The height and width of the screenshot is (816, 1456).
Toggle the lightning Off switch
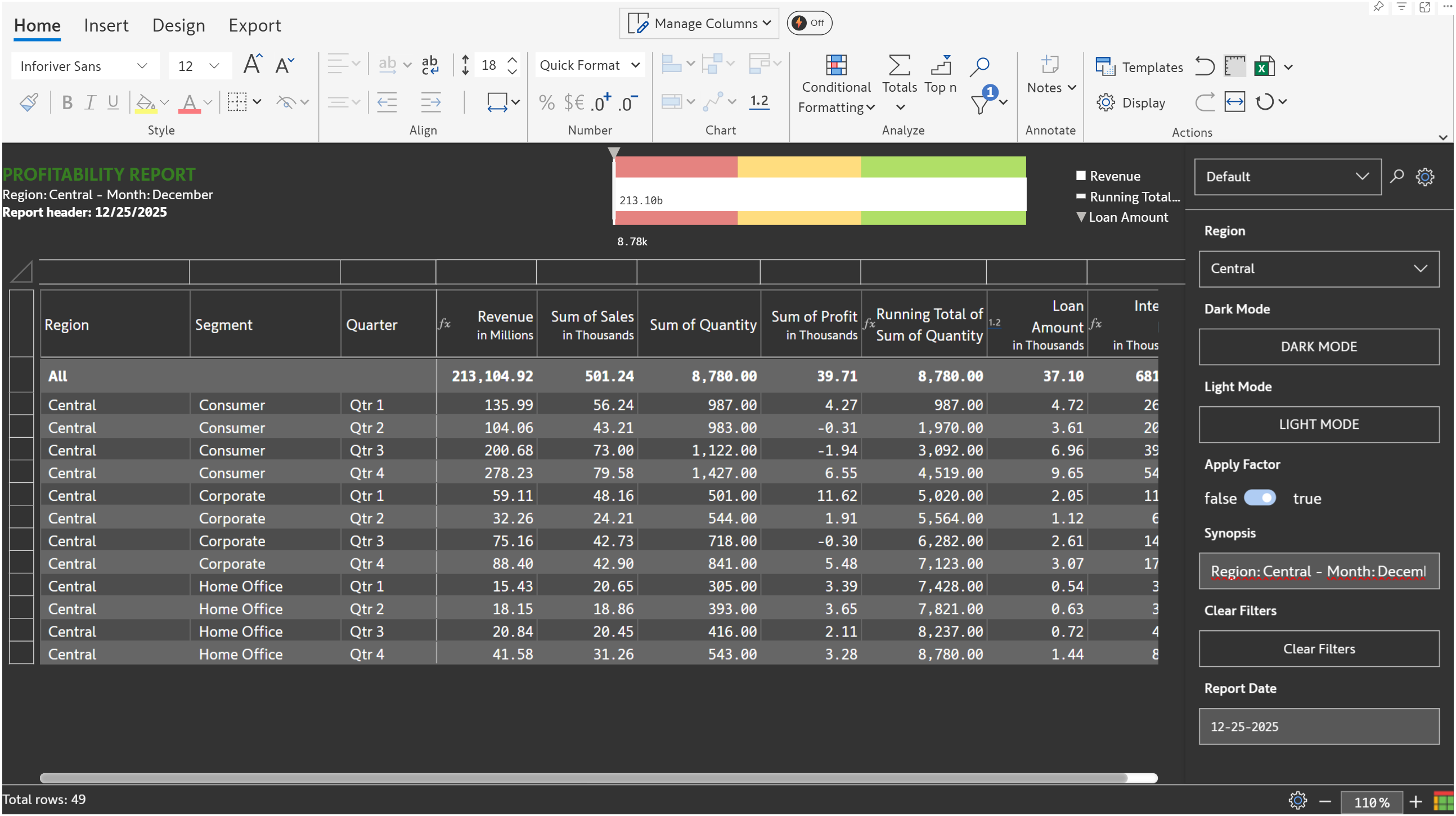point(809,23)
